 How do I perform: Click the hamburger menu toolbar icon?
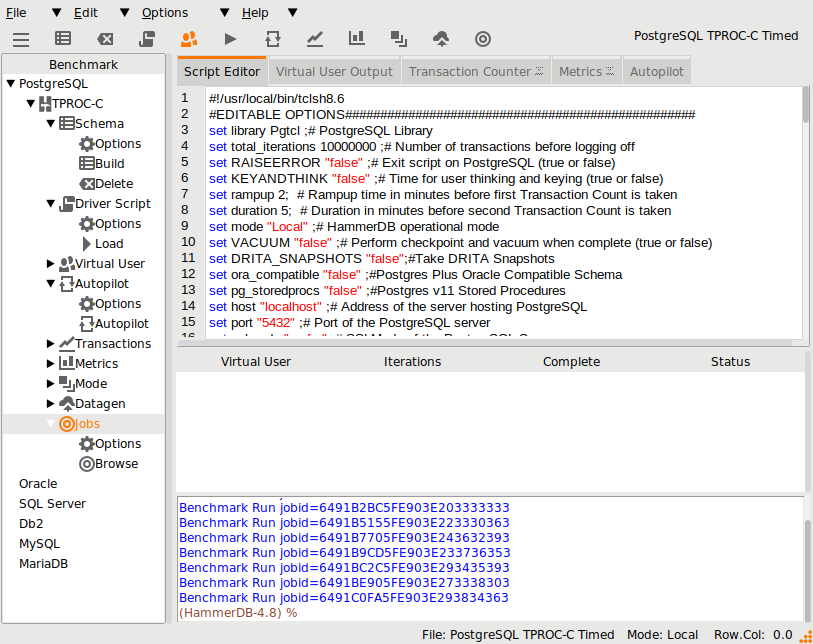tap(21, 39)
